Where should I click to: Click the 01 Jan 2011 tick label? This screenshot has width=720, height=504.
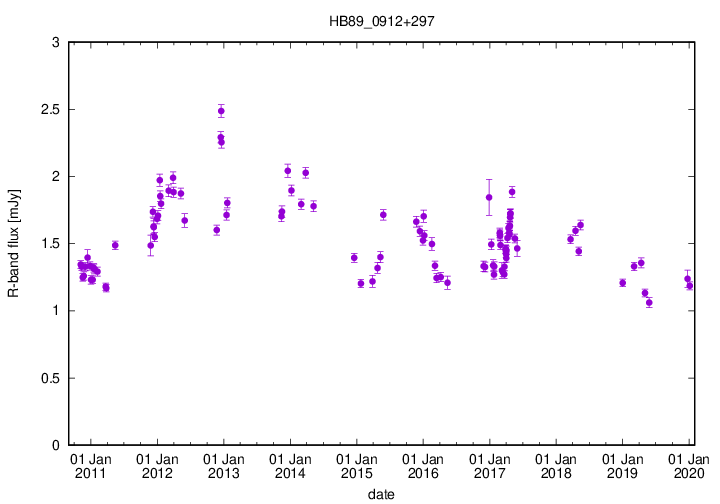click(91, 465)
